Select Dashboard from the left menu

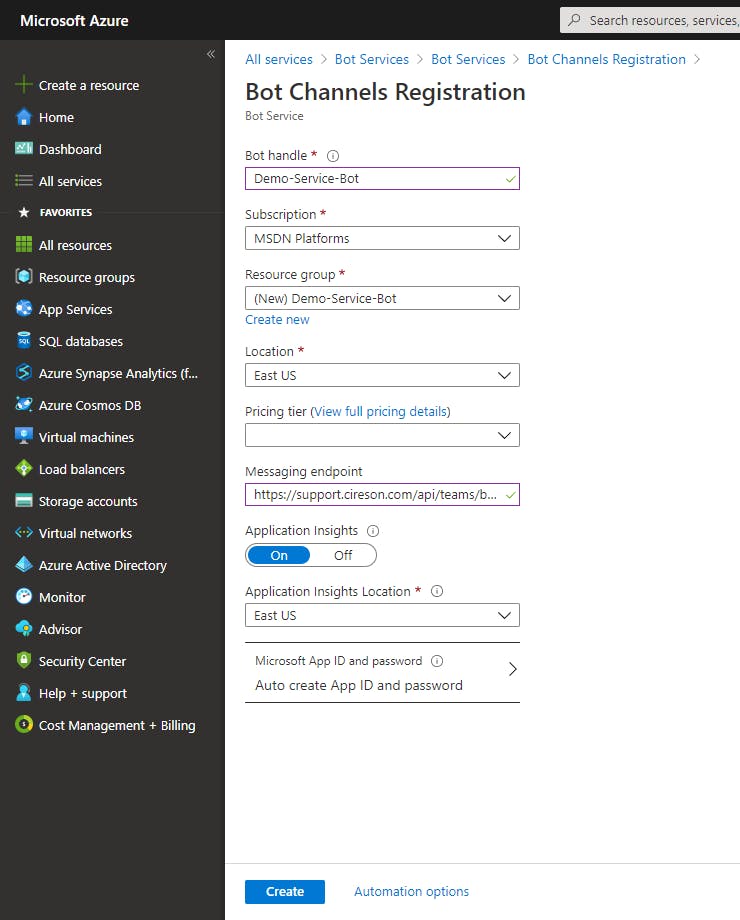(x=70, y=149)
